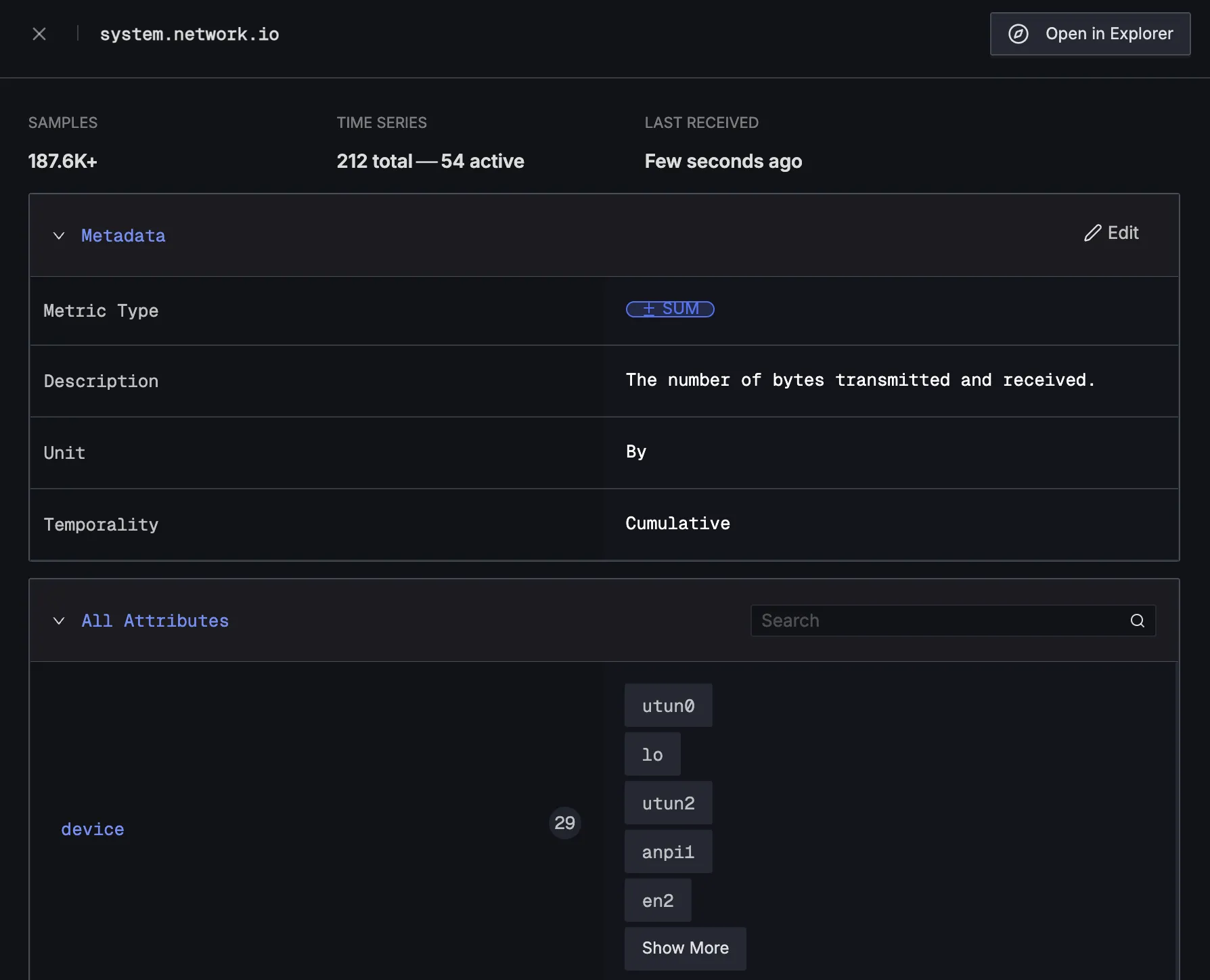
Task: Click the X icon to close the metric panel
Action: 39,33
